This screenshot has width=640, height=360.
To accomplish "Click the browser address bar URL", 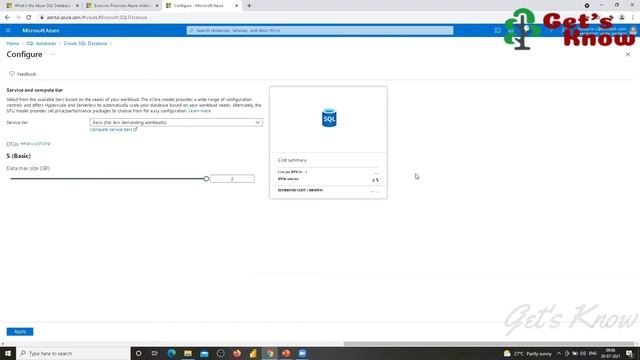I will point(97,18).
